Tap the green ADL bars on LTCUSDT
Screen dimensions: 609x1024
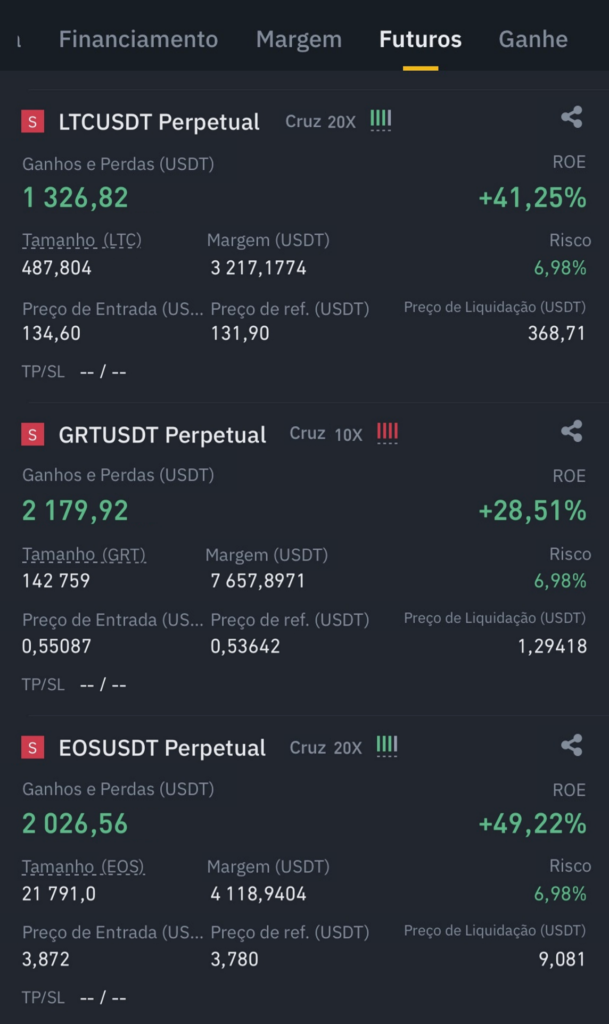click(381, 120)
